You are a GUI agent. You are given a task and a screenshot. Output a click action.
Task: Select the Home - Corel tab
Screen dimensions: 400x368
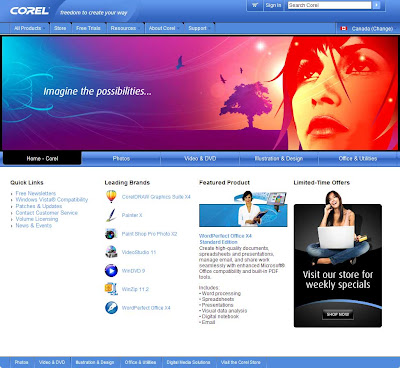click(42, 159)
